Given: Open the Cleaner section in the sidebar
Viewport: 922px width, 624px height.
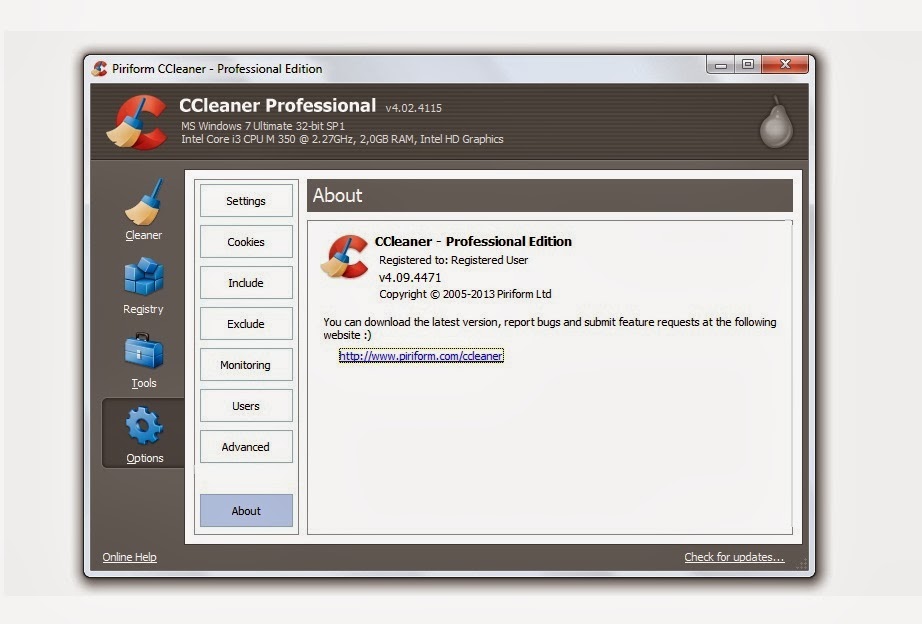Looking at the screenshot, I should click(x=143, y=211).
